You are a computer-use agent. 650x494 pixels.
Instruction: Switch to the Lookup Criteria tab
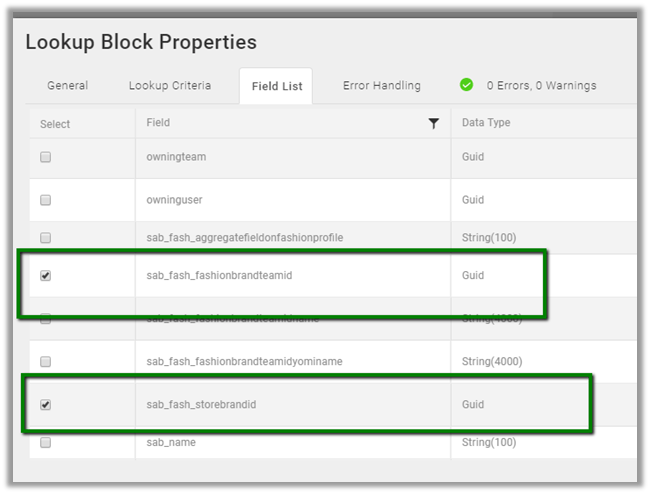click(x=170, y=86)
